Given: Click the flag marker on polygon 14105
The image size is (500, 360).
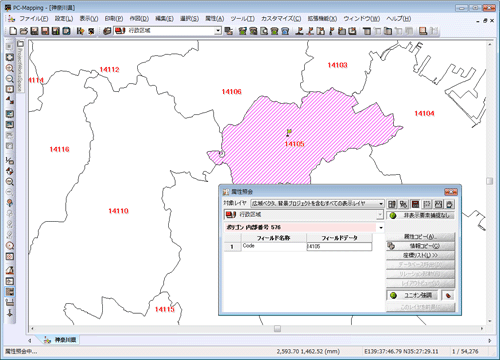Looking at the screenshot, I should coord(289,133).
